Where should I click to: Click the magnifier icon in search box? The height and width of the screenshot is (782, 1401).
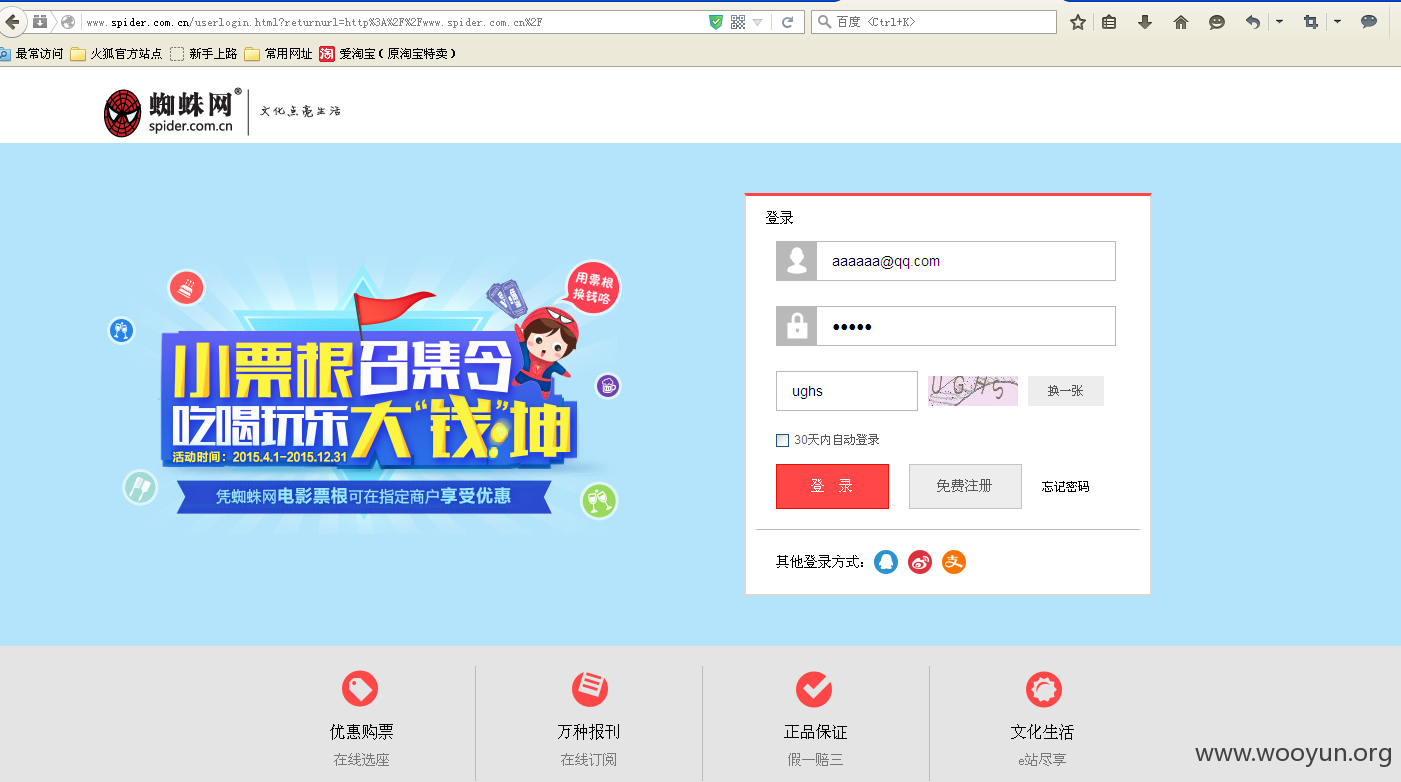coord(825,22)
